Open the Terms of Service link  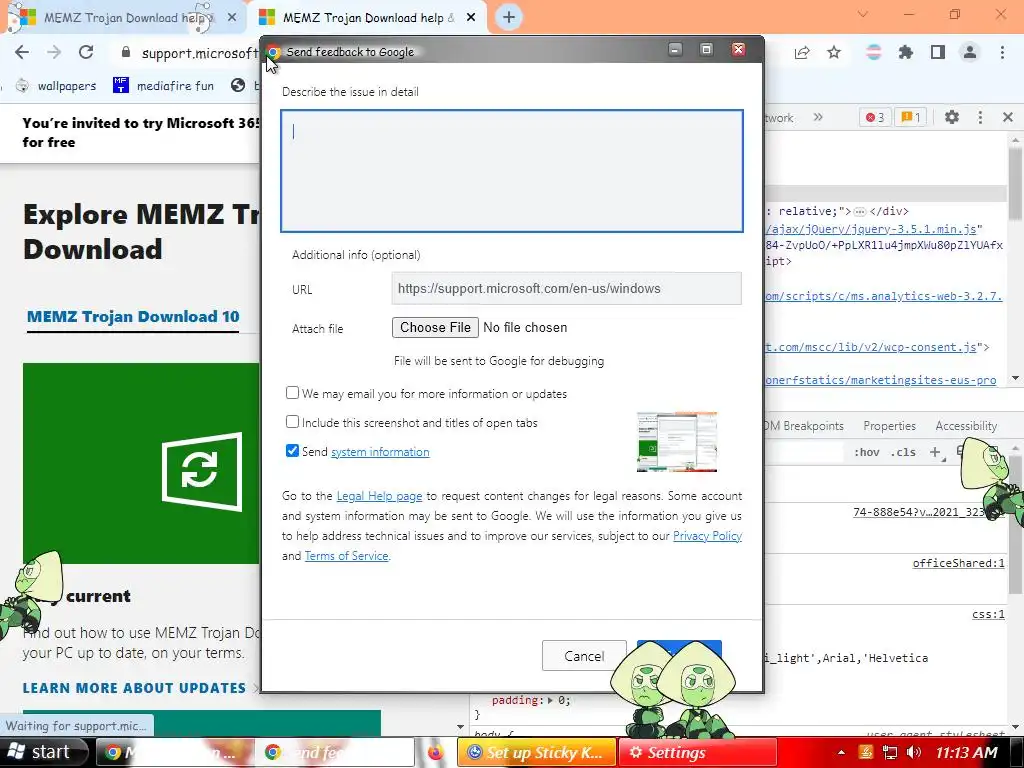[346, 556]
